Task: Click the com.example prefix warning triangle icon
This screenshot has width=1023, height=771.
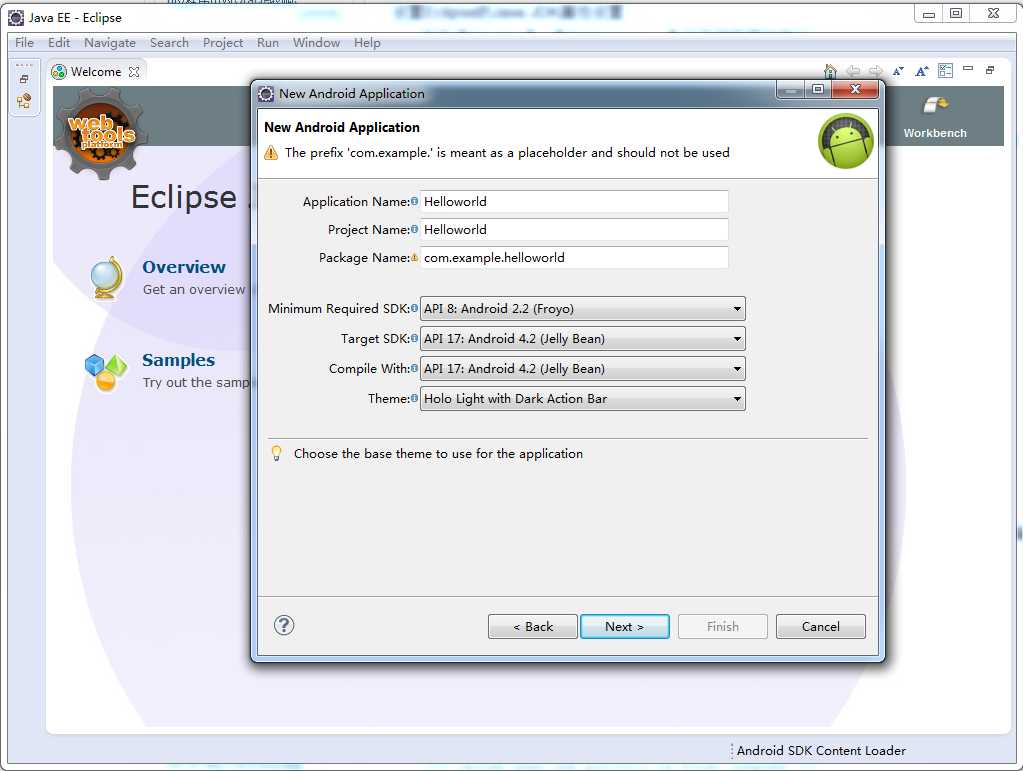Action: [271, 153]
